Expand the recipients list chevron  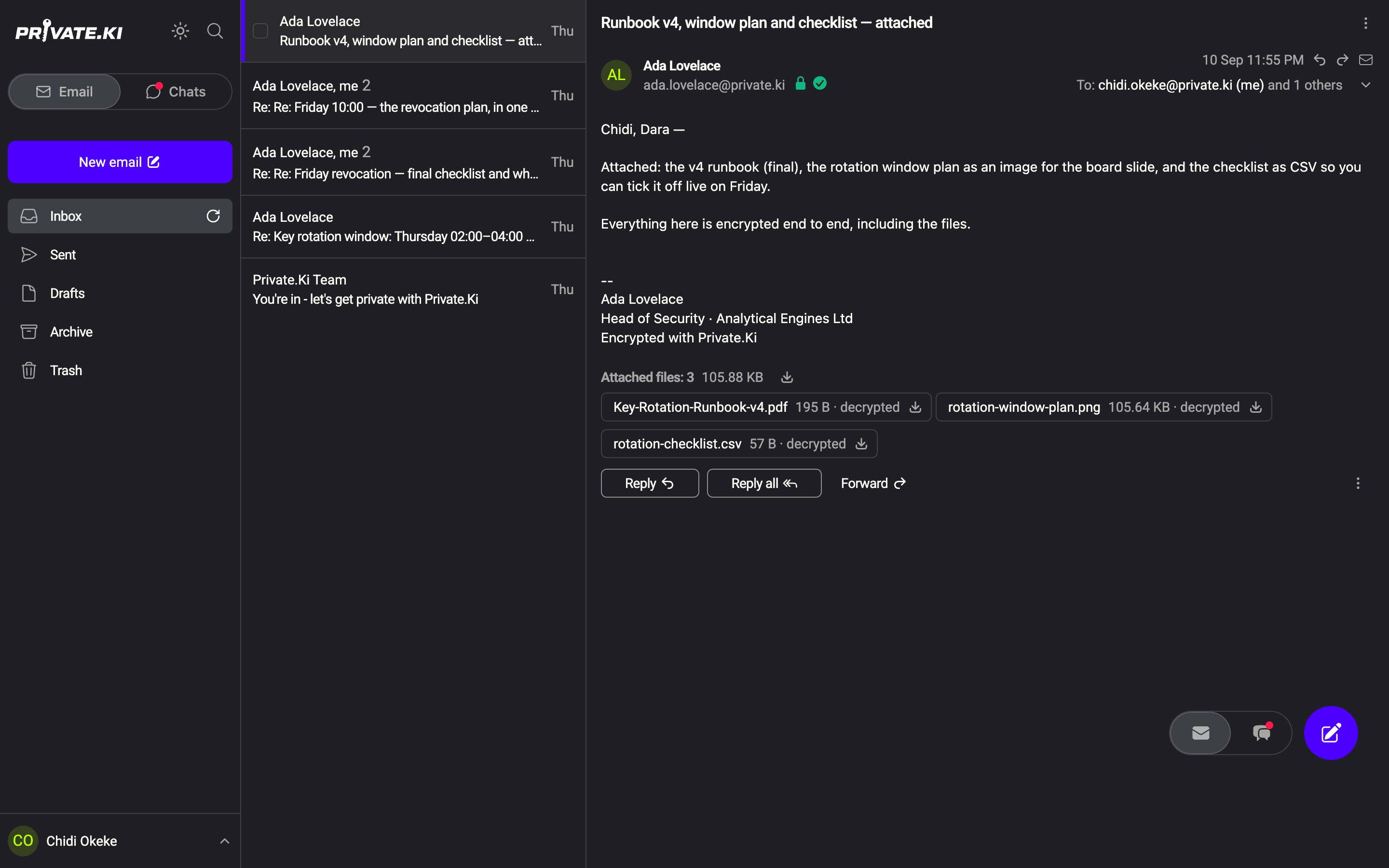tap(1366, 85)
